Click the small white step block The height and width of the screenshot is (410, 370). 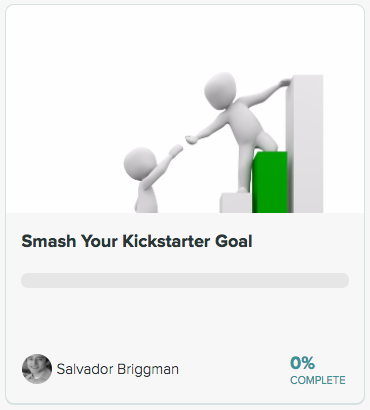point(235,203)
